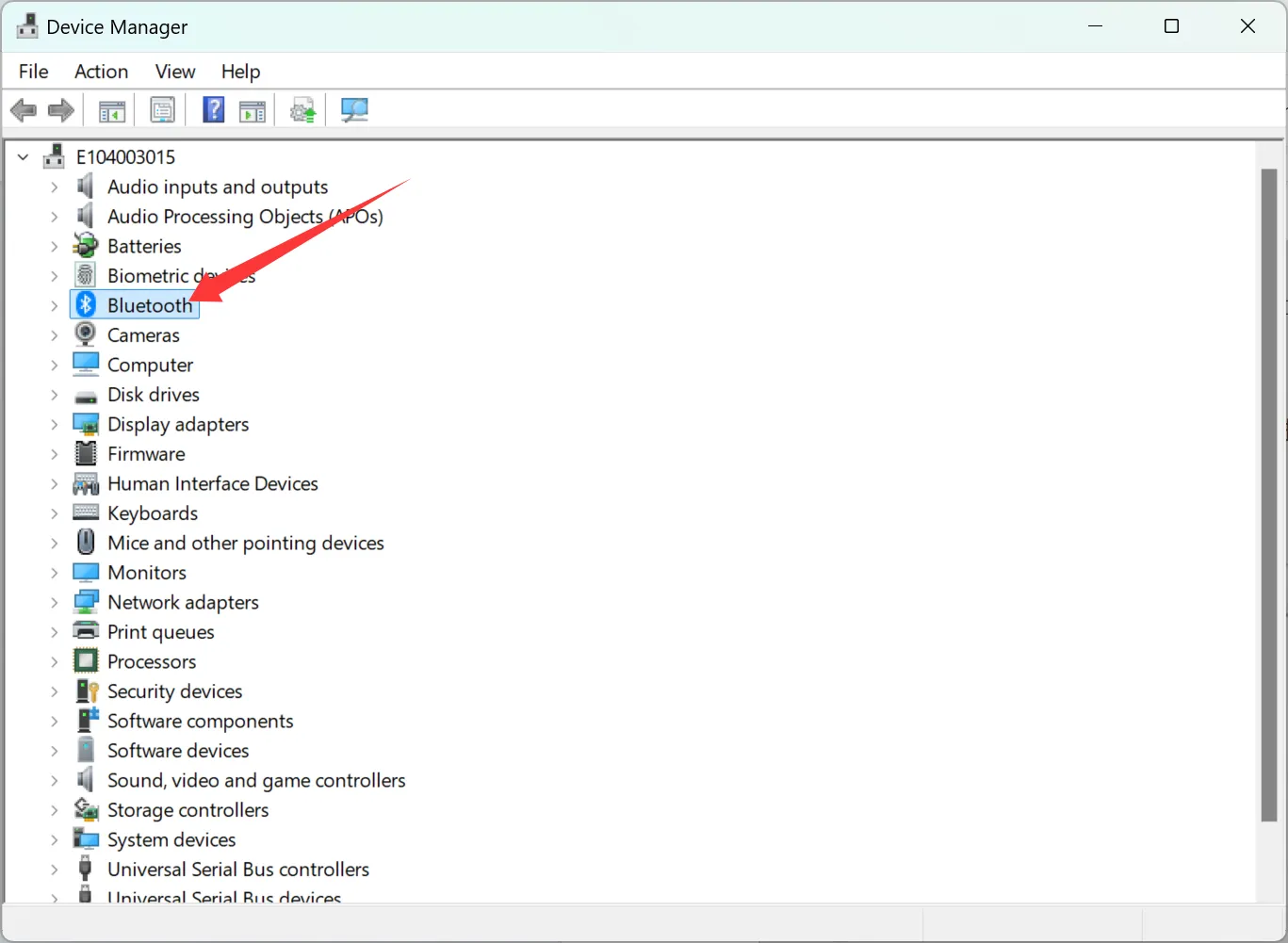This screenshot has height=943, width=1288.
Task: Maximize the Device Manager window
Action: coord(1171,26)
